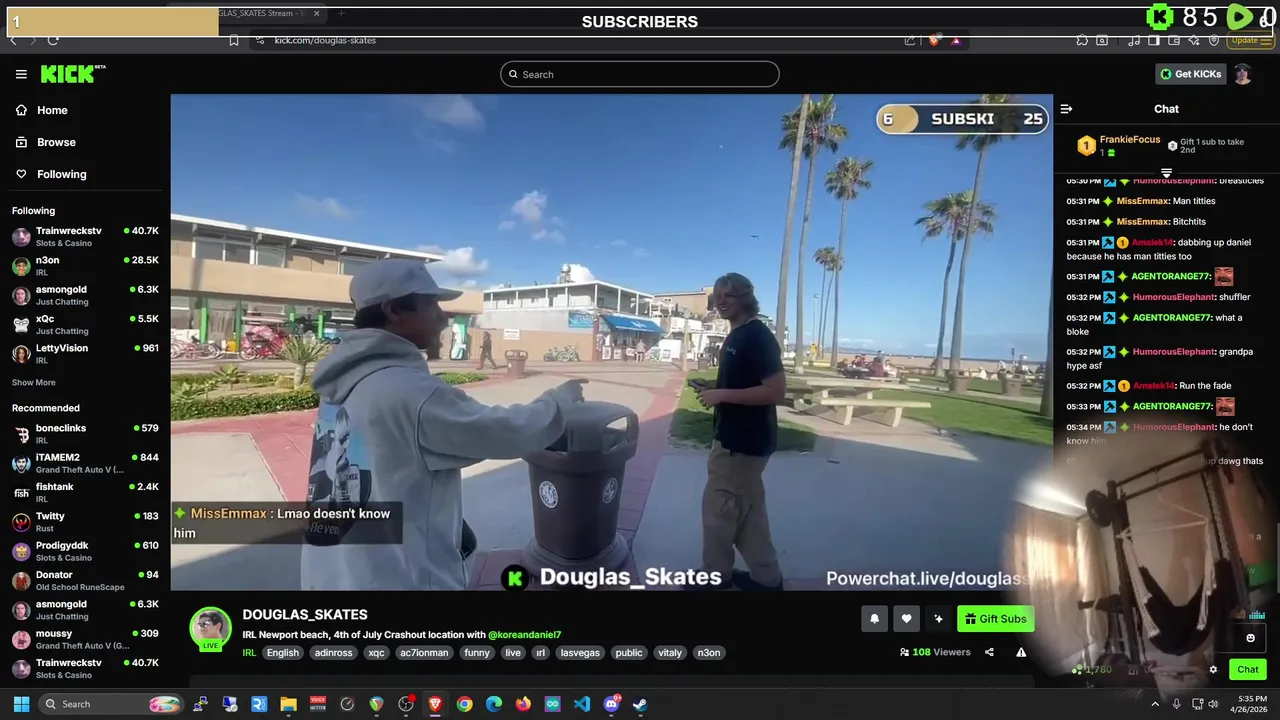Open Firefox from taskbar
This screenshot has width=1280, height=720.
click(523, 704)
